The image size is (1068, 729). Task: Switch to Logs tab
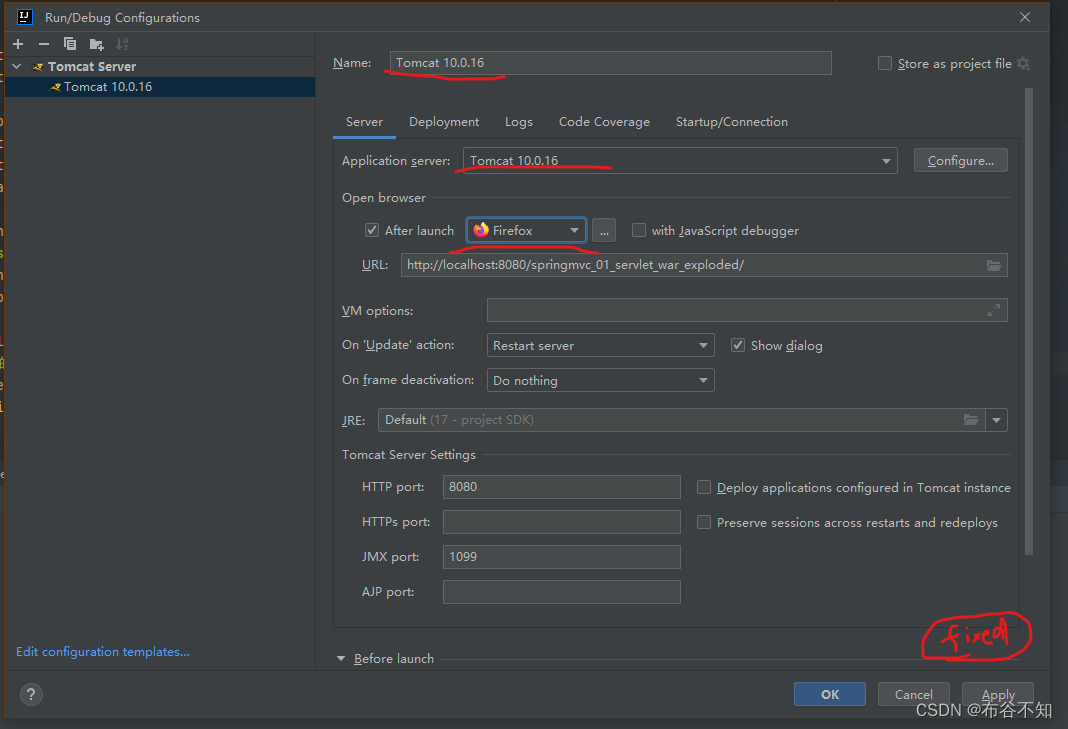pos(518,122)
